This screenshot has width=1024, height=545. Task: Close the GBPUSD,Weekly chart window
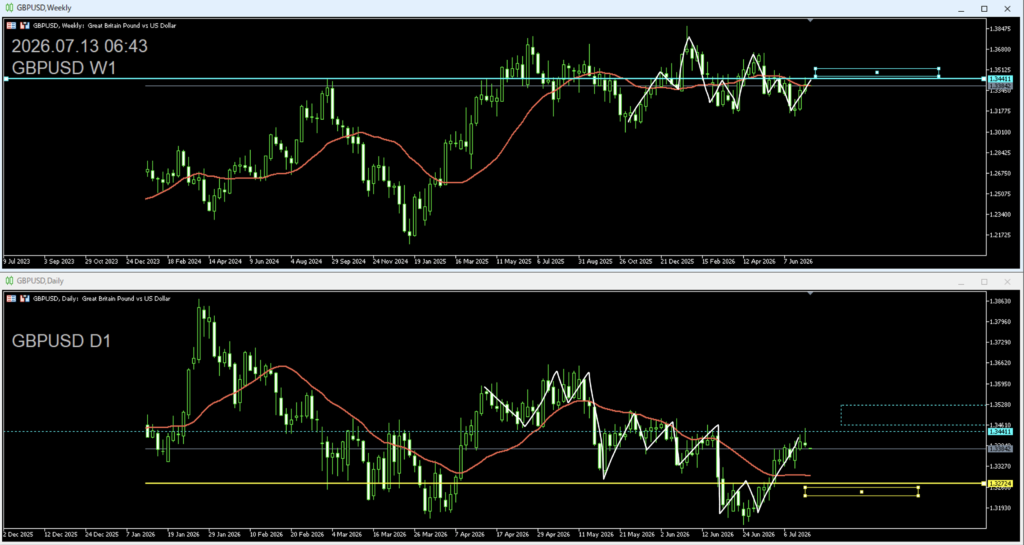pyautogui.click(x=1008, y=8)
